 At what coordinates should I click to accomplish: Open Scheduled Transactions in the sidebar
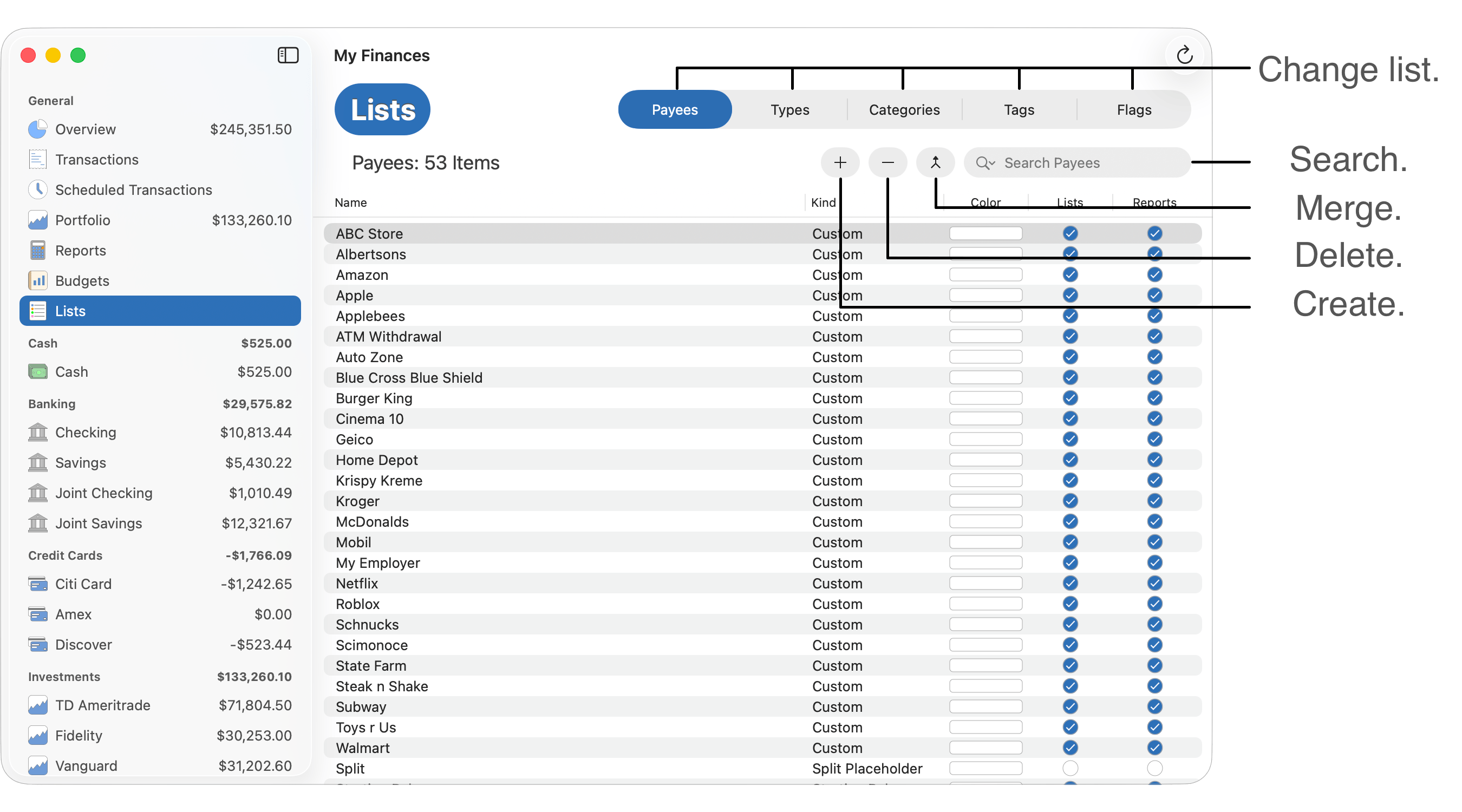[x=133, y=190]
